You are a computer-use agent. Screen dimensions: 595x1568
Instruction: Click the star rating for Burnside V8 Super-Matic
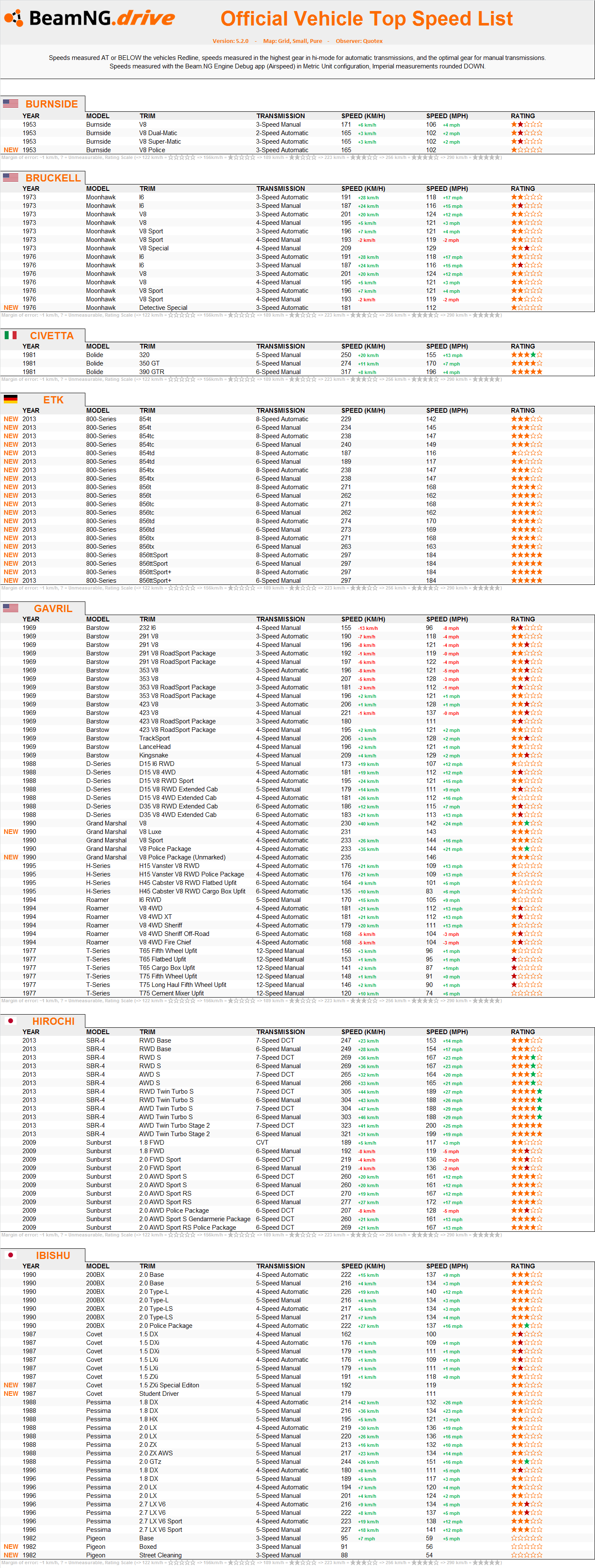(526, 141)
